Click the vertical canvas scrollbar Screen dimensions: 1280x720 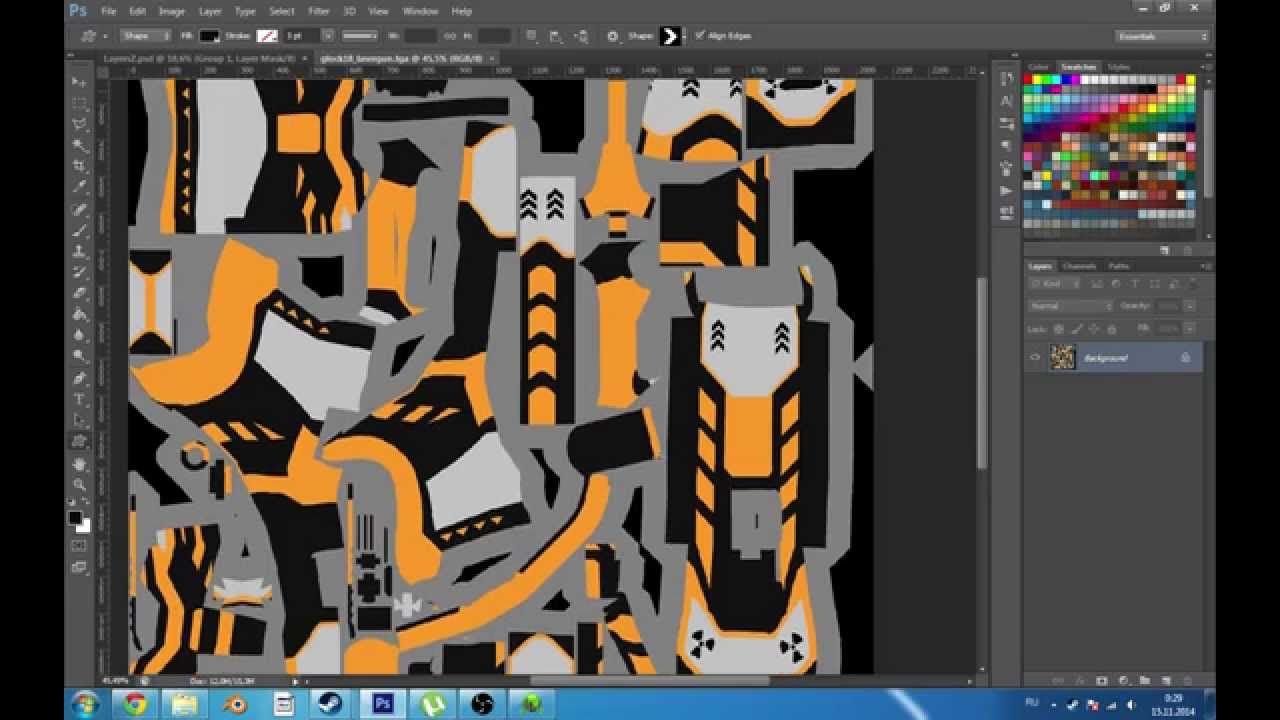(981, 375)
